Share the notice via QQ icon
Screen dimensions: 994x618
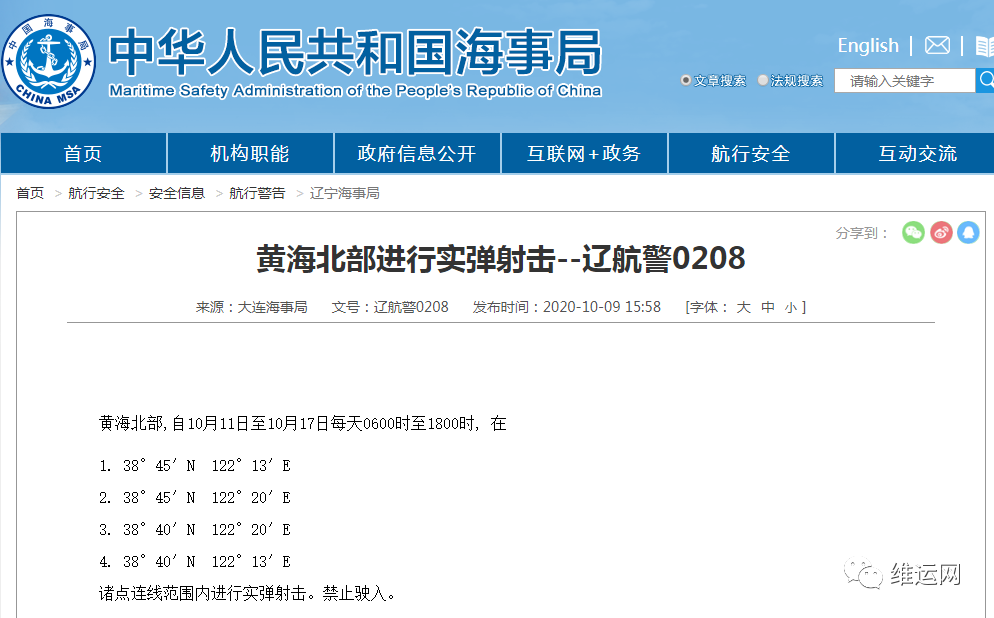(x=966, y=232)
